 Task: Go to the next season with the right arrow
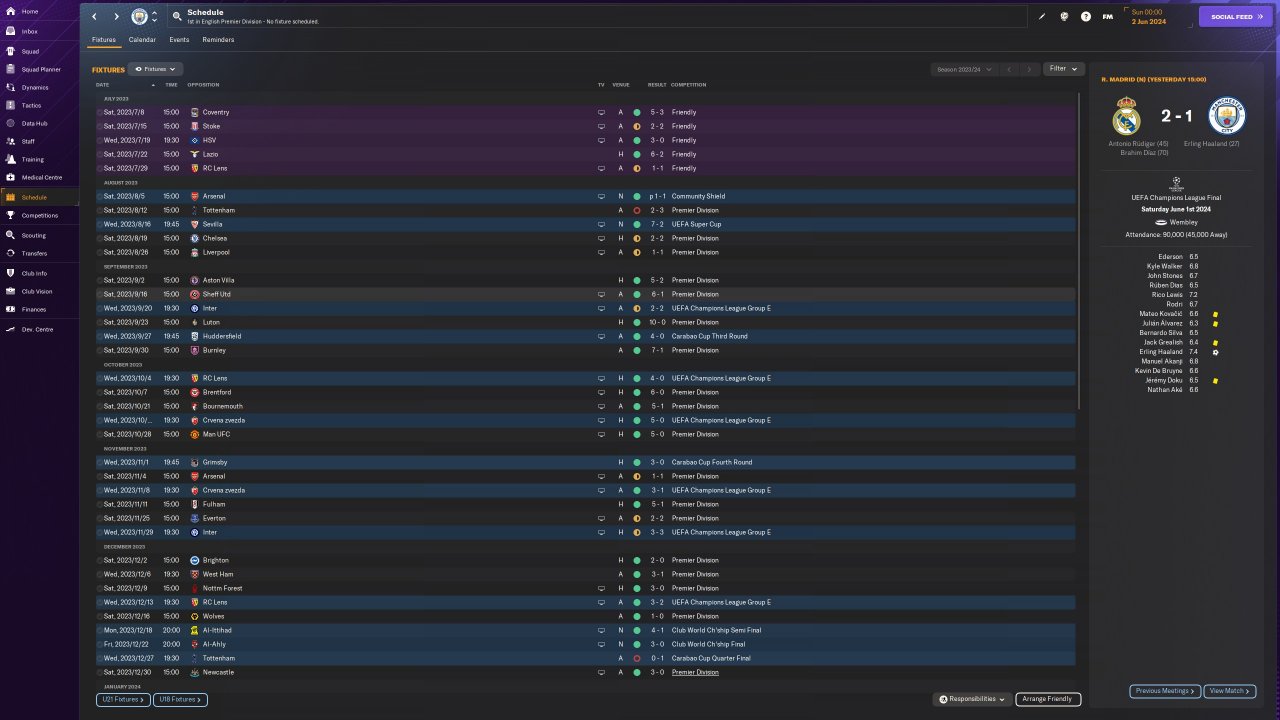coord(1029,69)
